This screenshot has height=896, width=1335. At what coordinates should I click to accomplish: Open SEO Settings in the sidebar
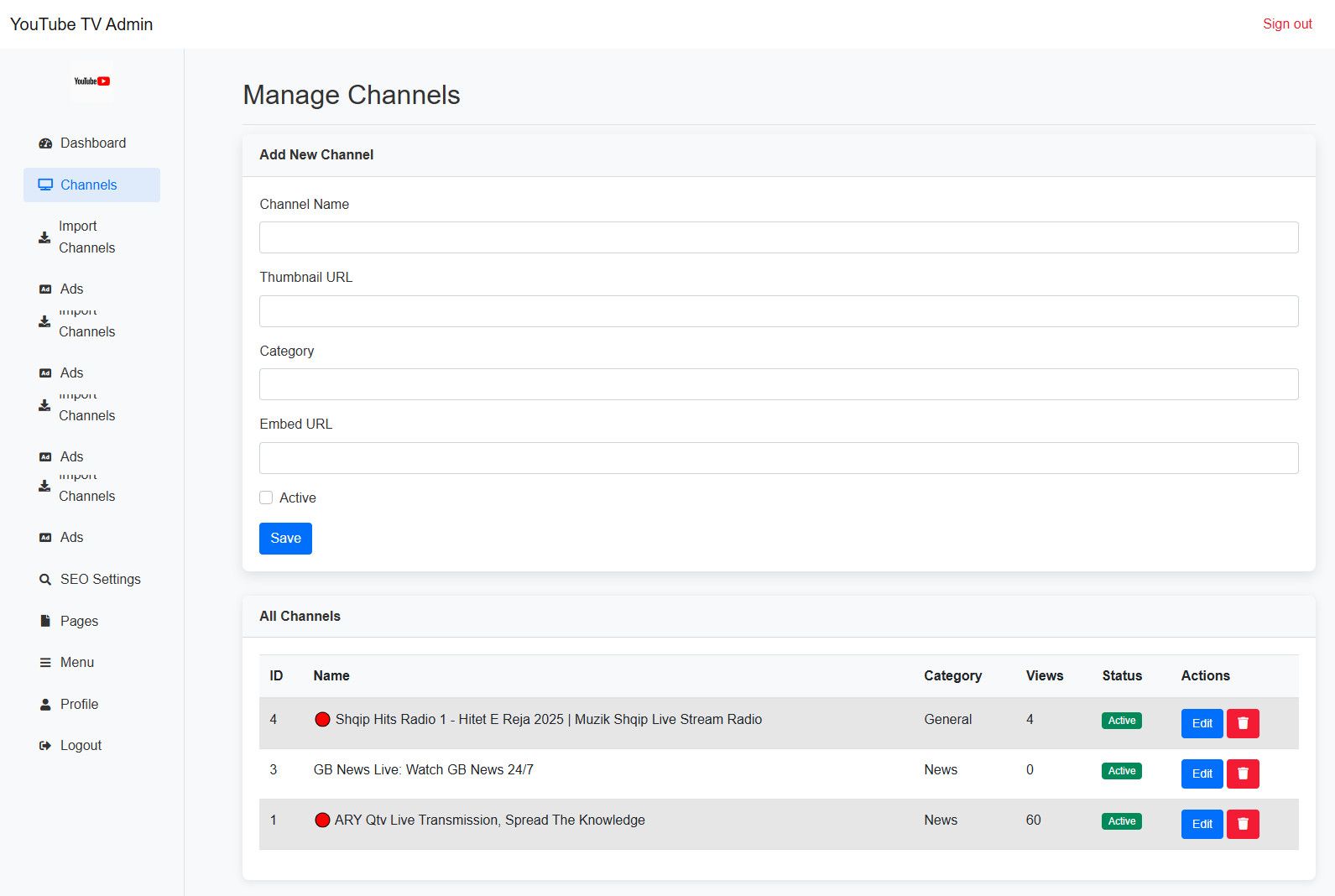(x=100, y=580)
